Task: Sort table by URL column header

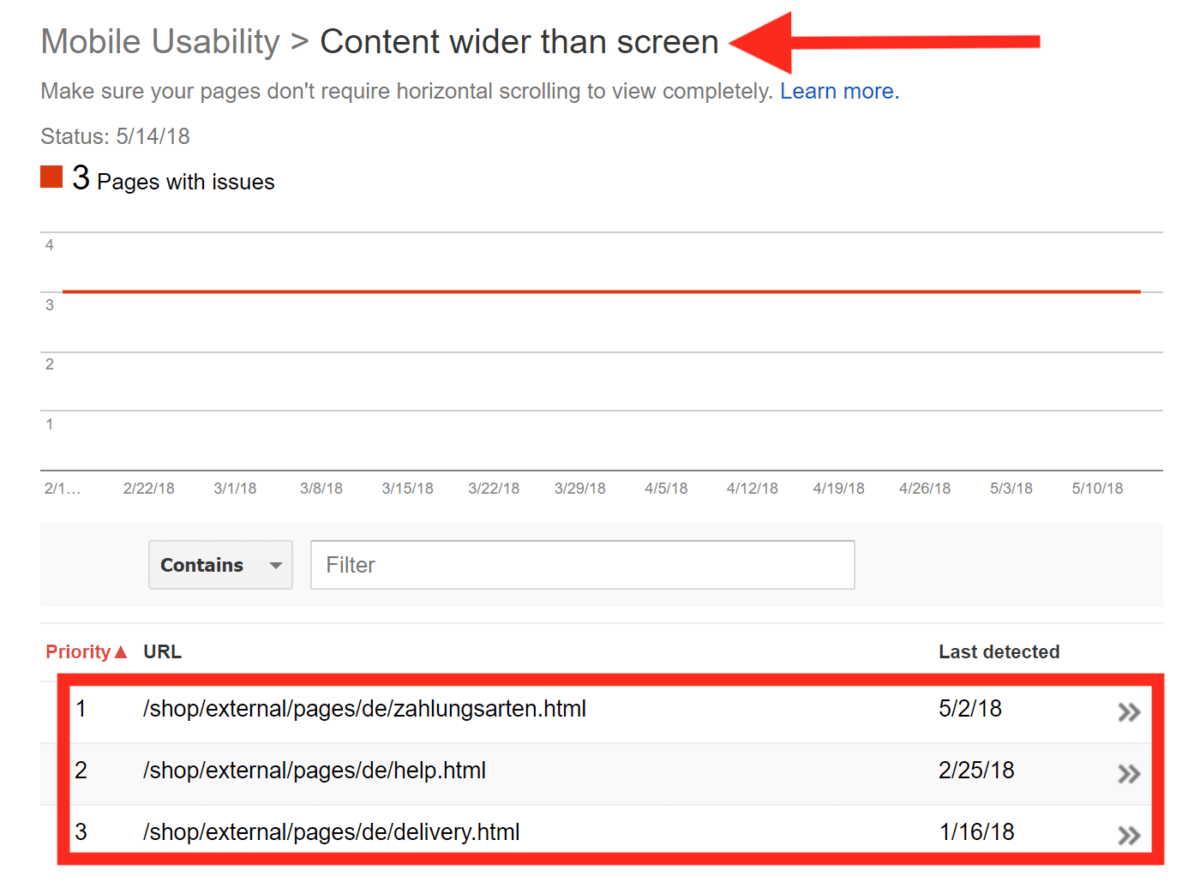Action: coord(163,652)
